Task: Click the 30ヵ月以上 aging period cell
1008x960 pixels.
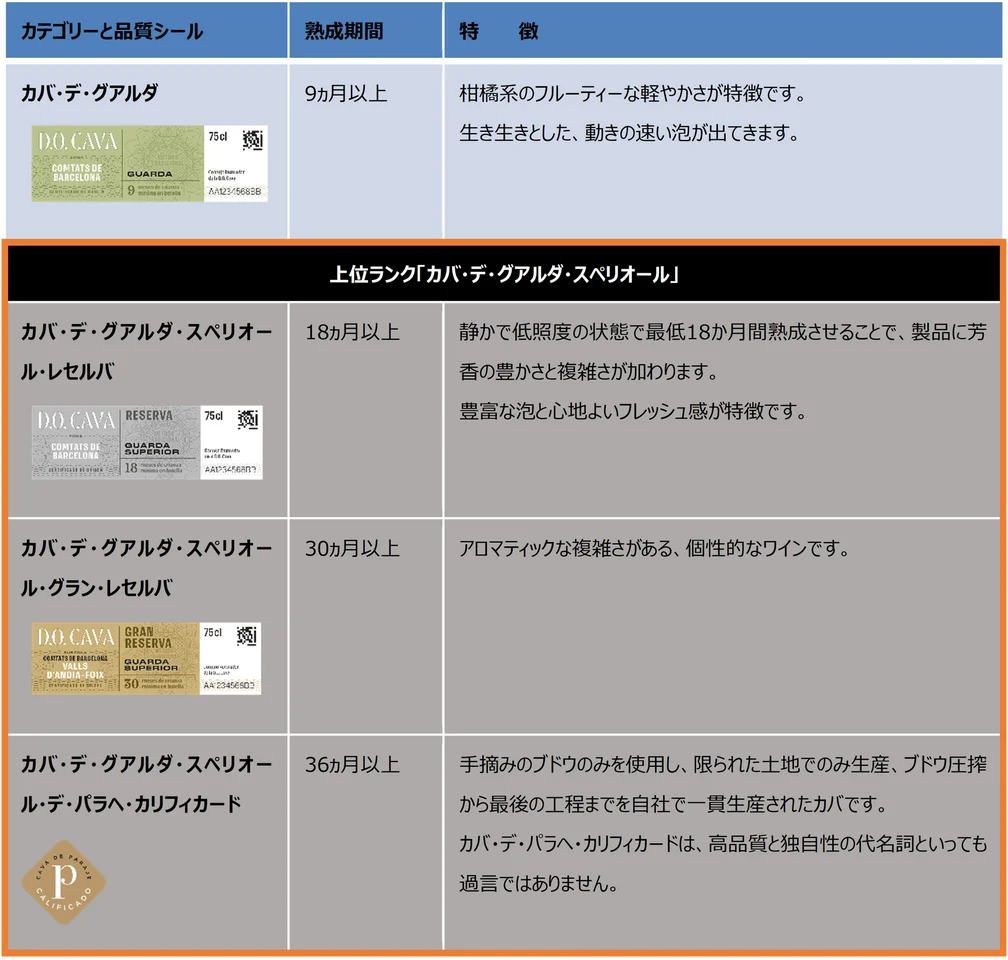Action: (x=351, y=549)
